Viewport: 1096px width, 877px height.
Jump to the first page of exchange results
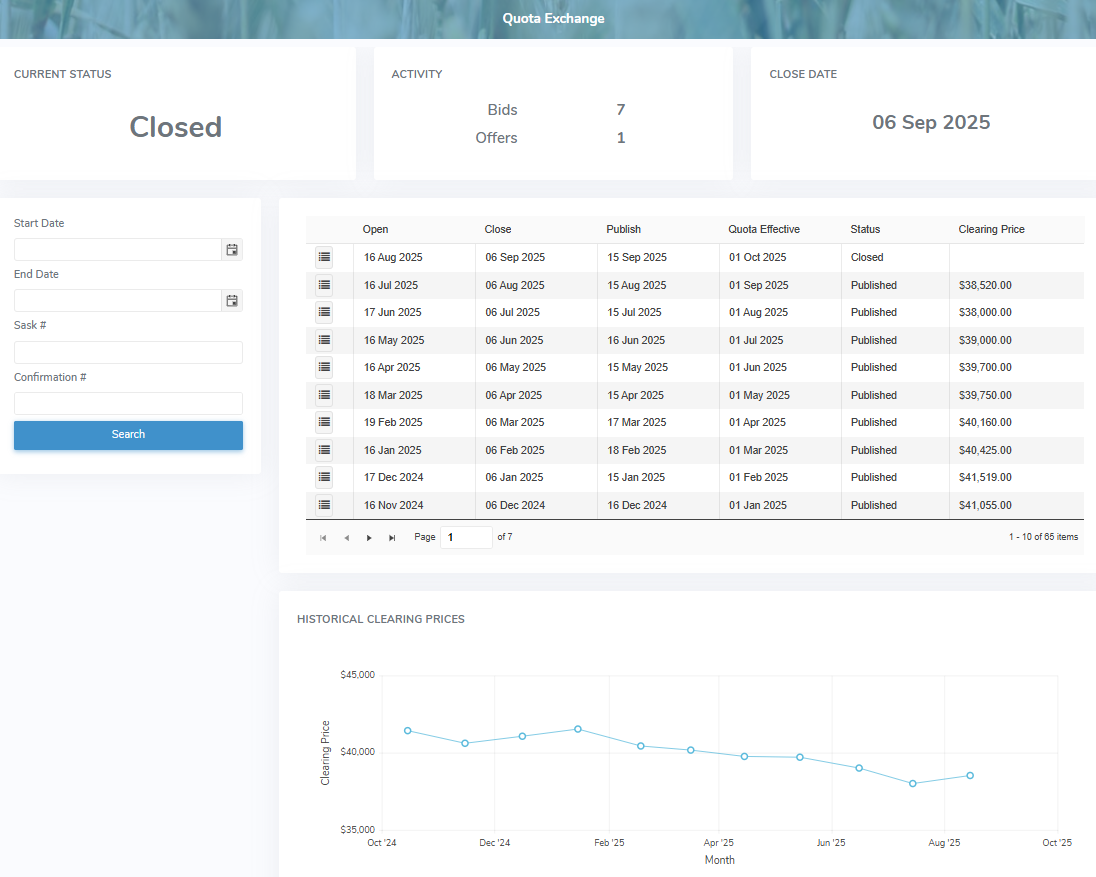point(323,537)
